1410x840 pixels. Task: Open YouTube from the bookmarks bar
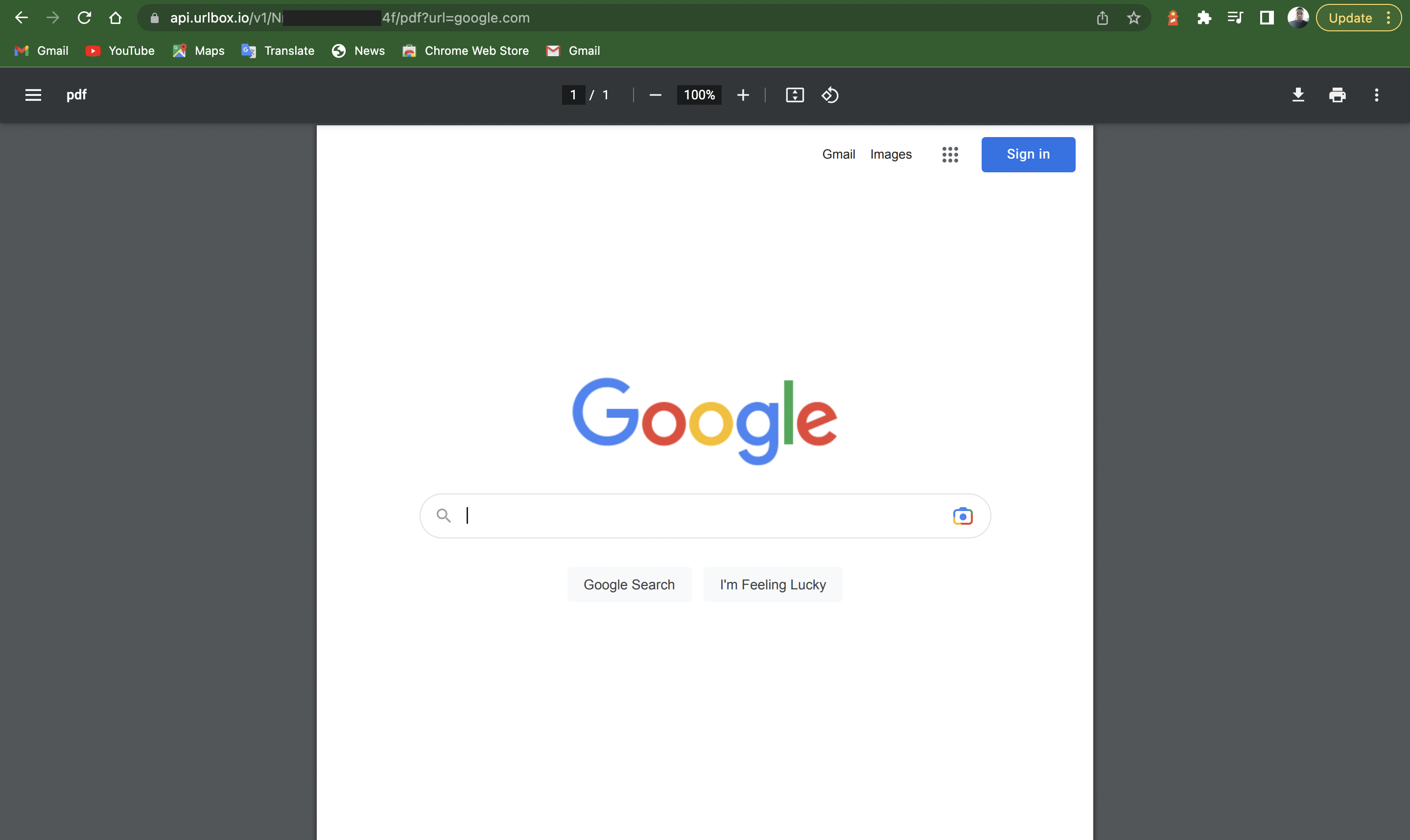[120, 51]
